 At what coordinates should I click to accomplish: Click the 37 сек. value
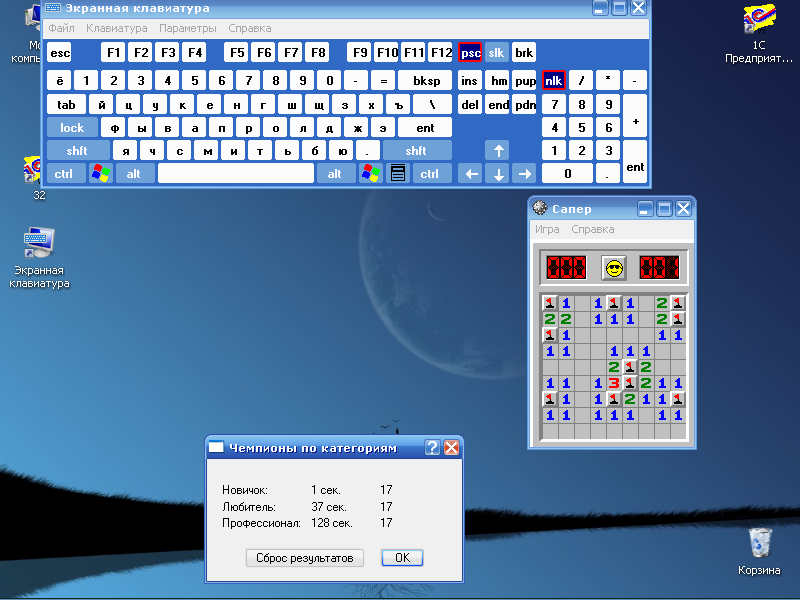(329, 507)
